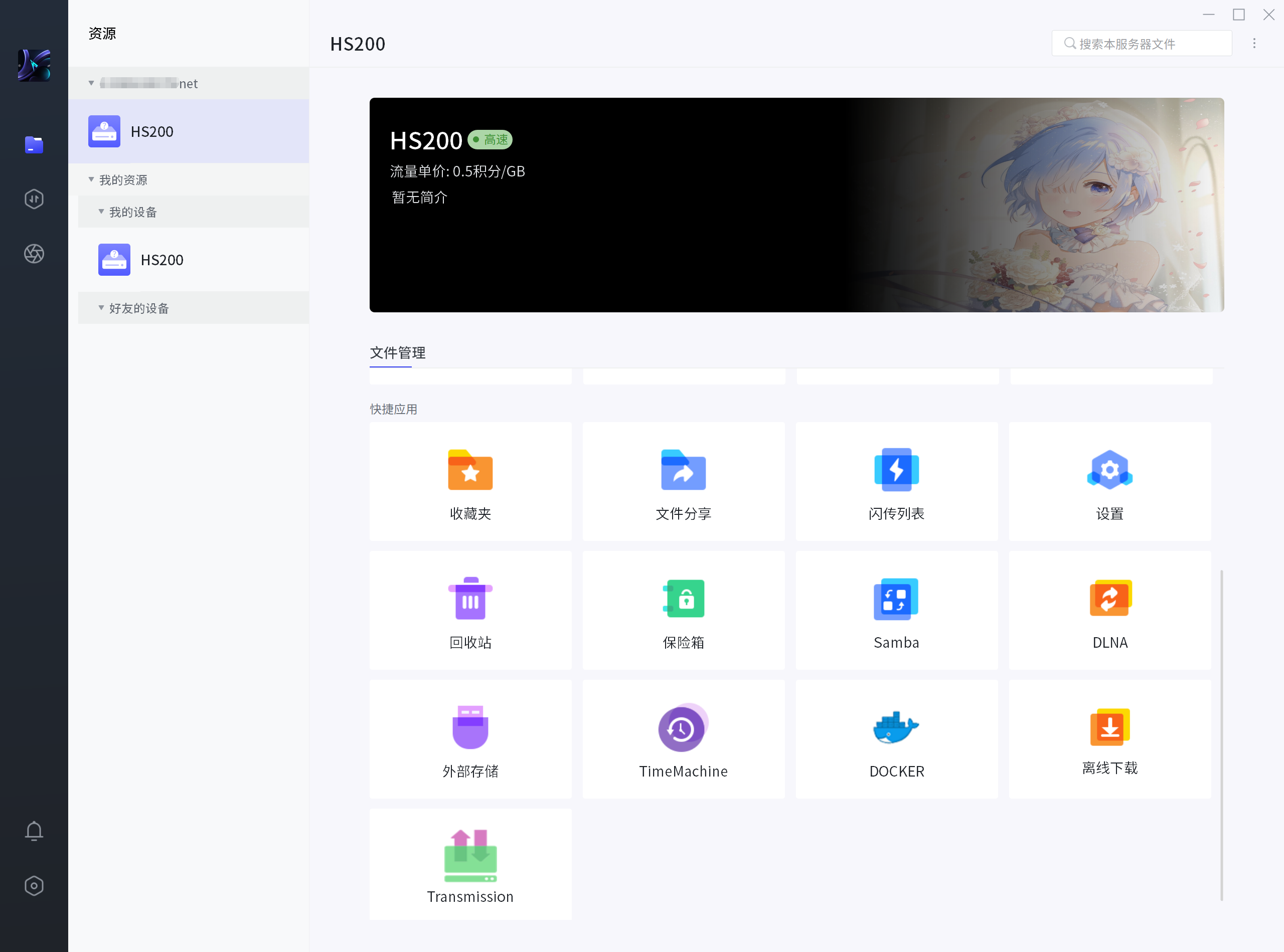1284x952 pixels.
Task: Click the 资源 panel heading
Action: coord(102,34)
